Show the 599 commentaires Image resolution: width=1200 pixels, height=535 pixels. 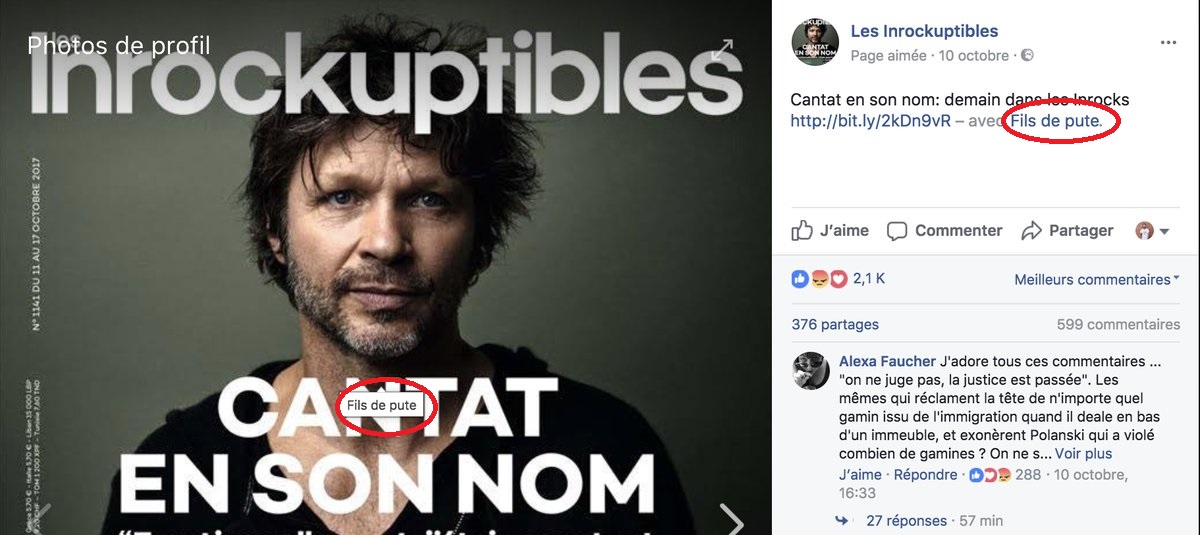click(1118, 324)
